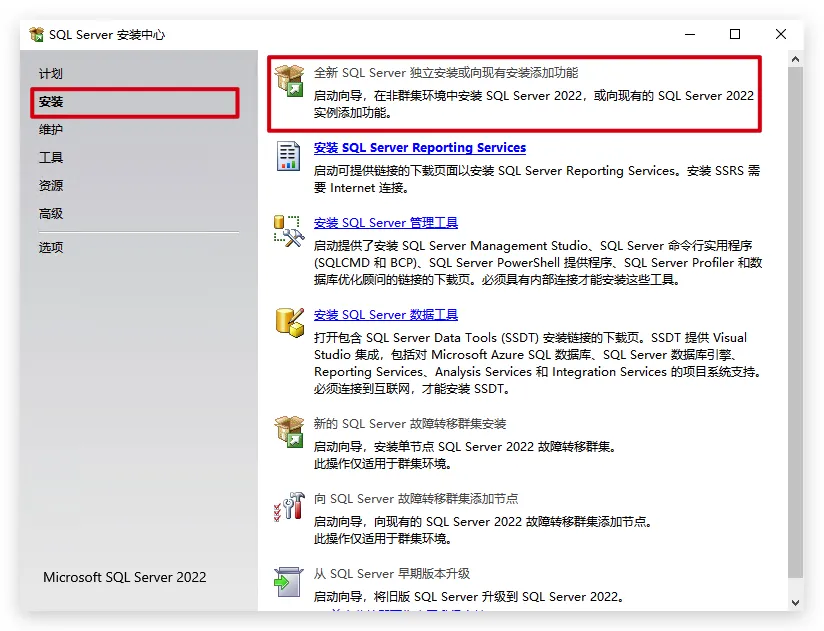
Task: Click the SQL Server data tools icon
Action: tap(290, 322)
